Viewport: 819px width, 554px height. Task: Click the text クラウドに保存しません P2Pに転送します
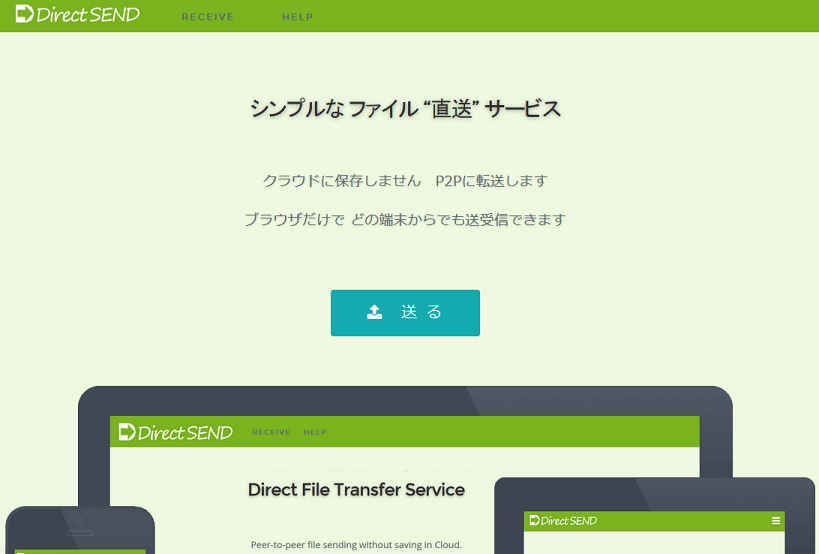405,181
